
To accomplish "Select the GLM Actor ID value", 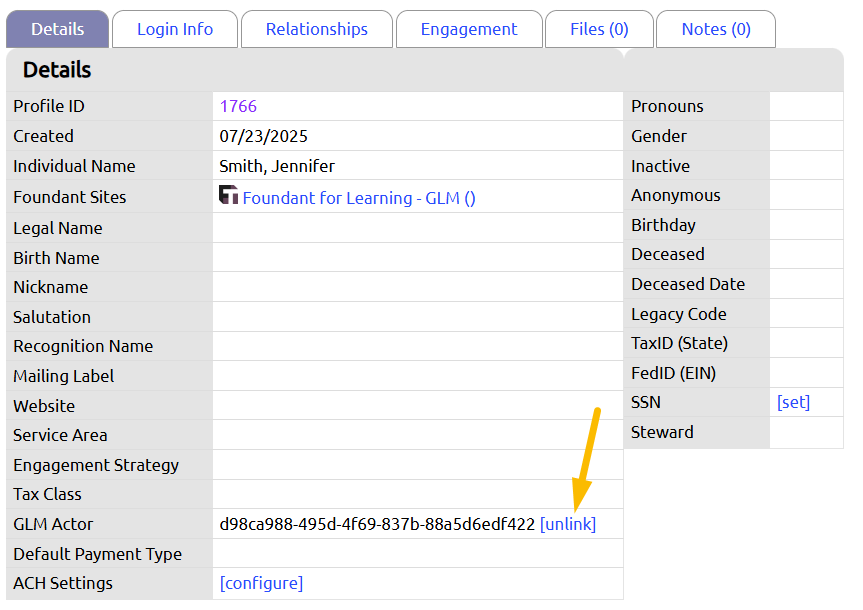I will (377, 524).
